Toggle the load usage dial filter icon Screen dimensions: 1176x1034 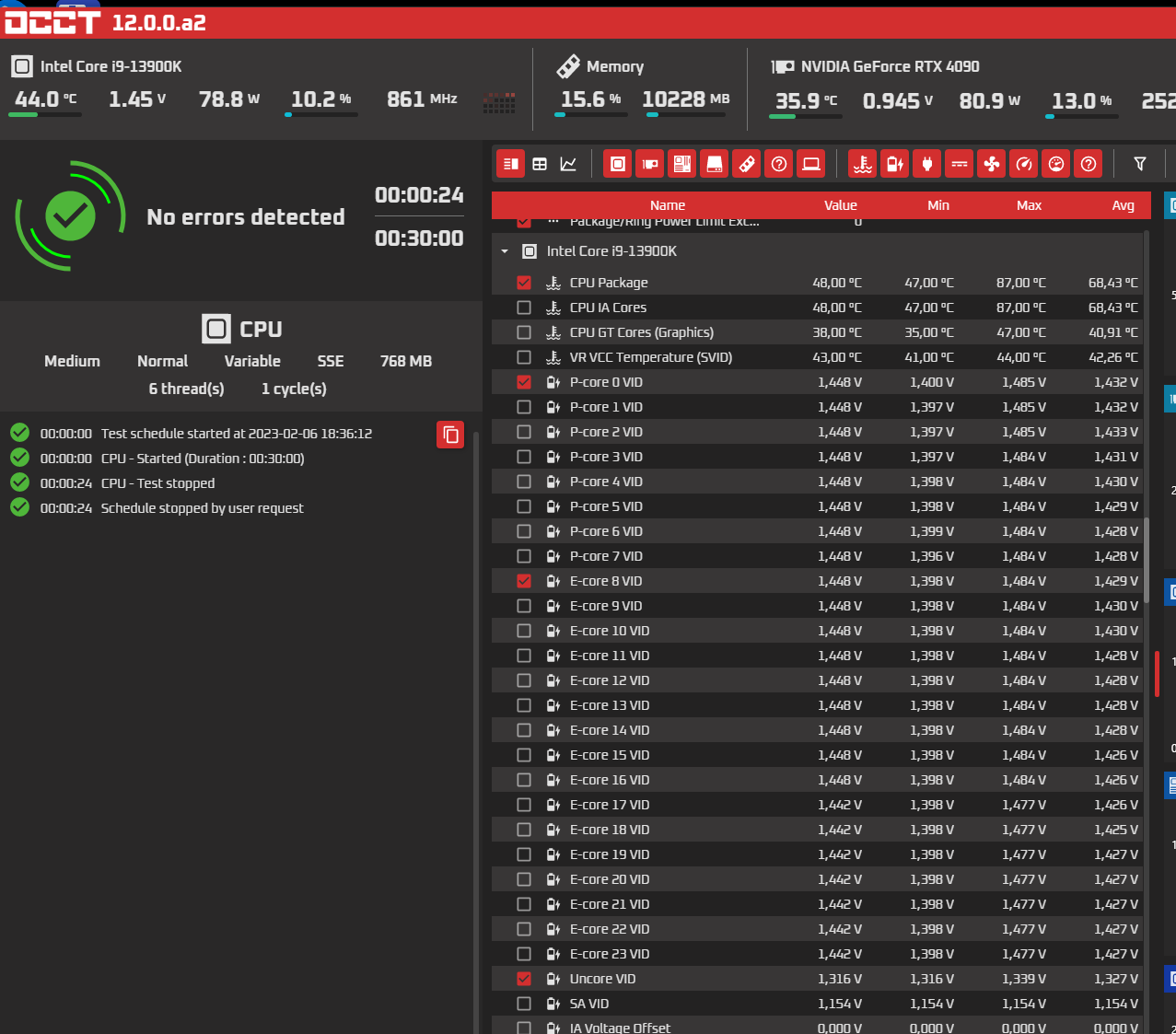click(1056, 164)
